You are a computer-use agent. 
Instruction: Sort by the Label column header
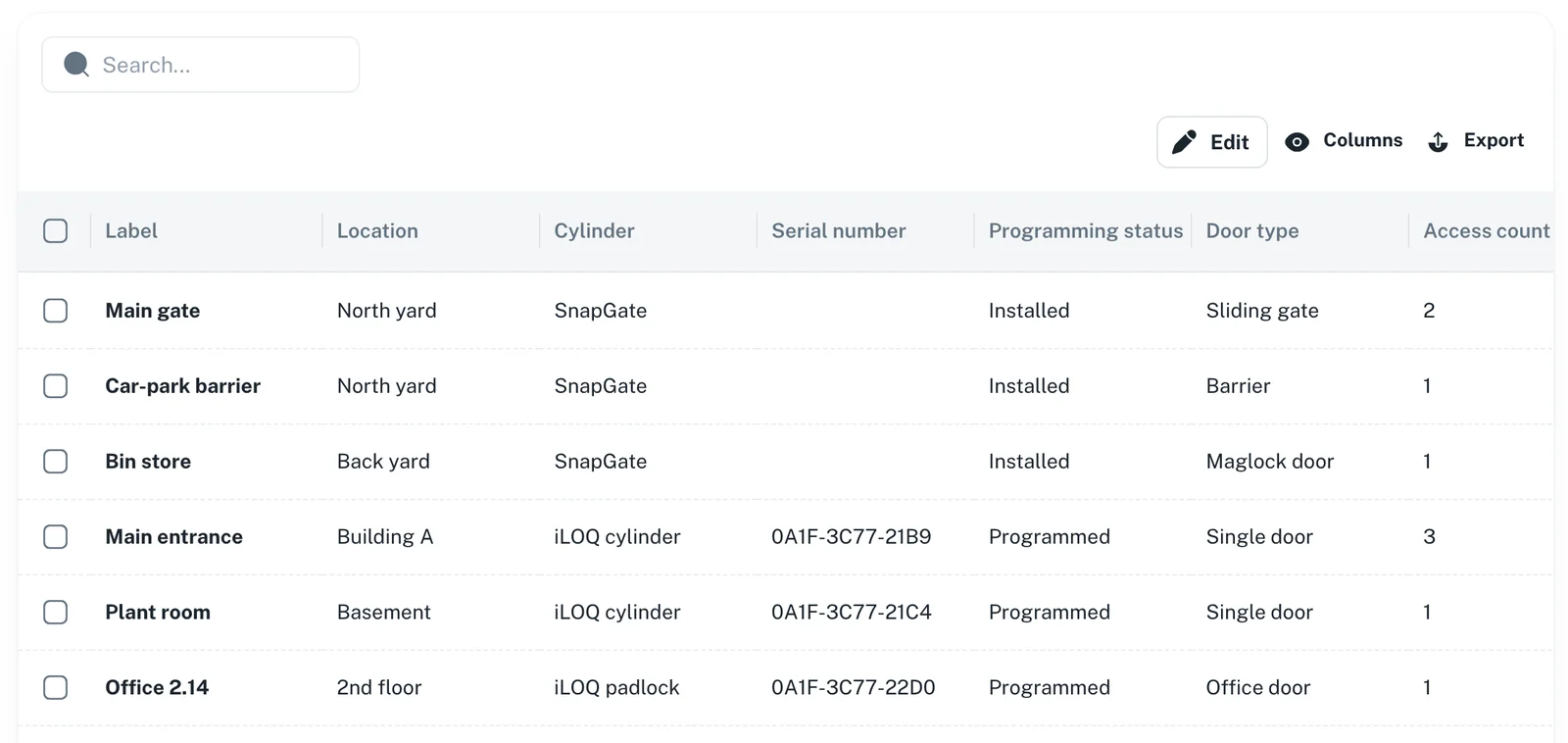pos(131,230)
